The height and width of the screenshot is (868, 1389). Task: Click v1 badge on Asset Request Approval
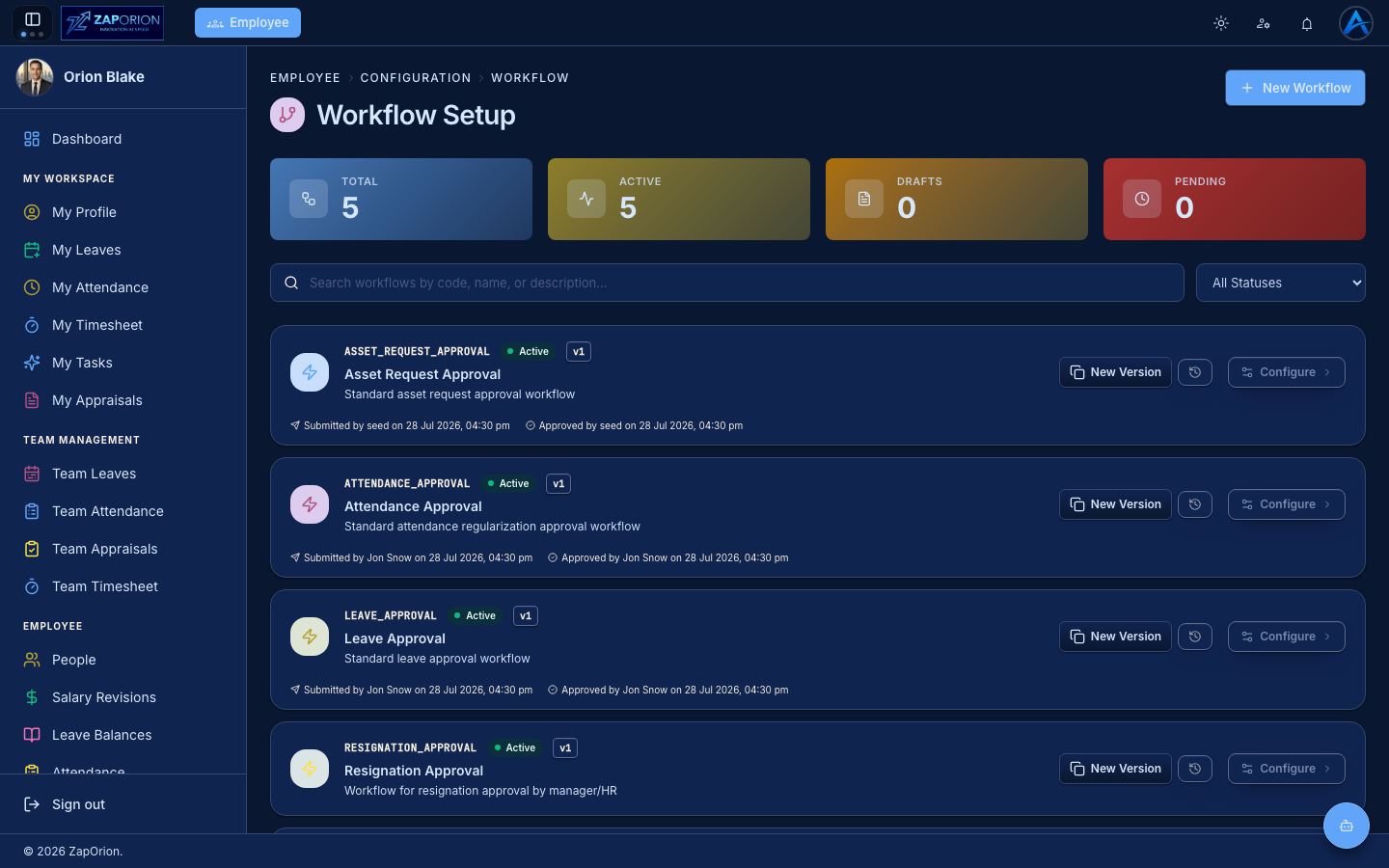(579, 352)
